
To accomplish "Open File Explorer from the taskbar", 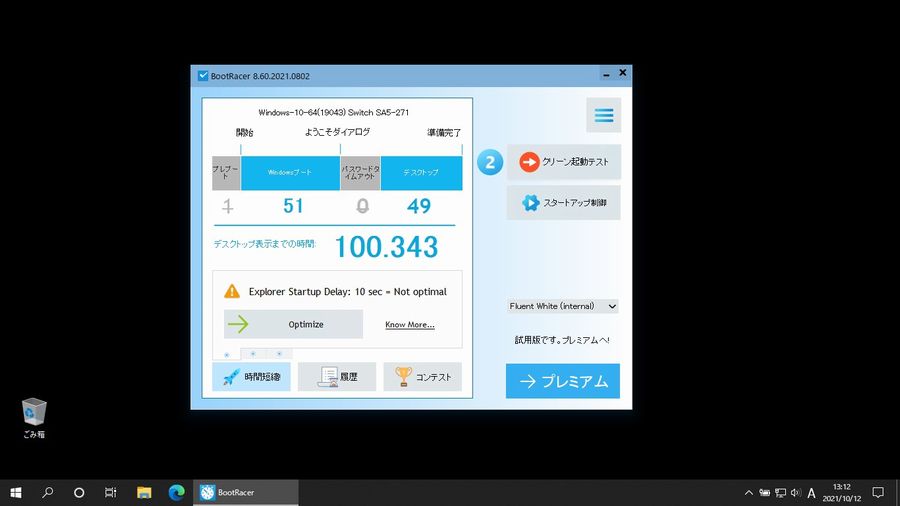I will pyautogui.click(x=144, y=492).
